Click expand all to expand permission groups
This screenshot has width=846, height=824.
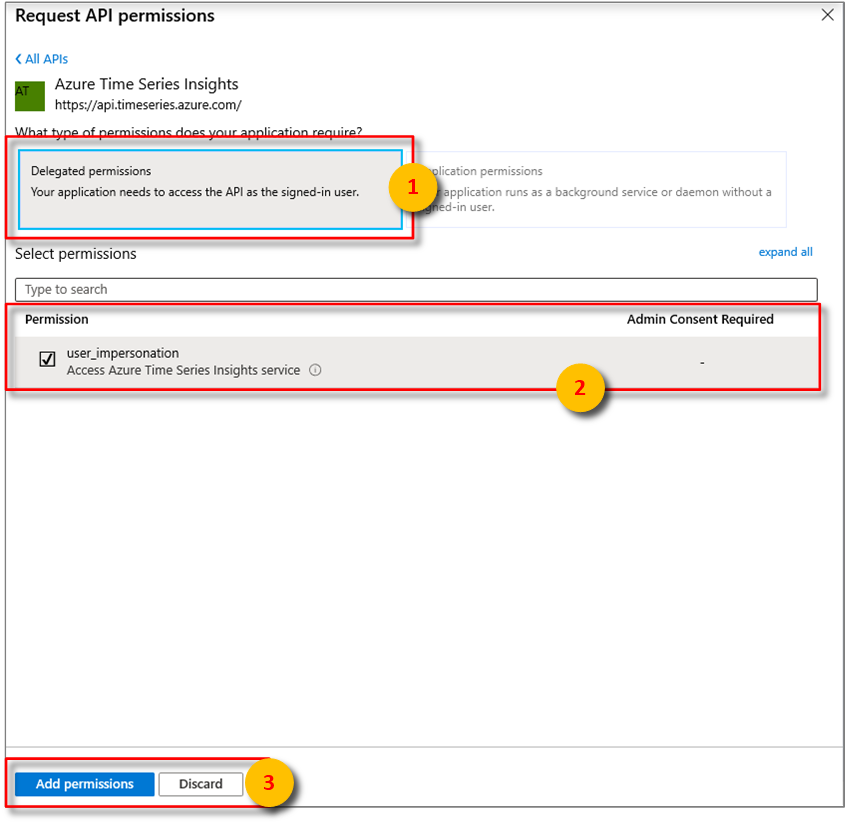point(786,251)
